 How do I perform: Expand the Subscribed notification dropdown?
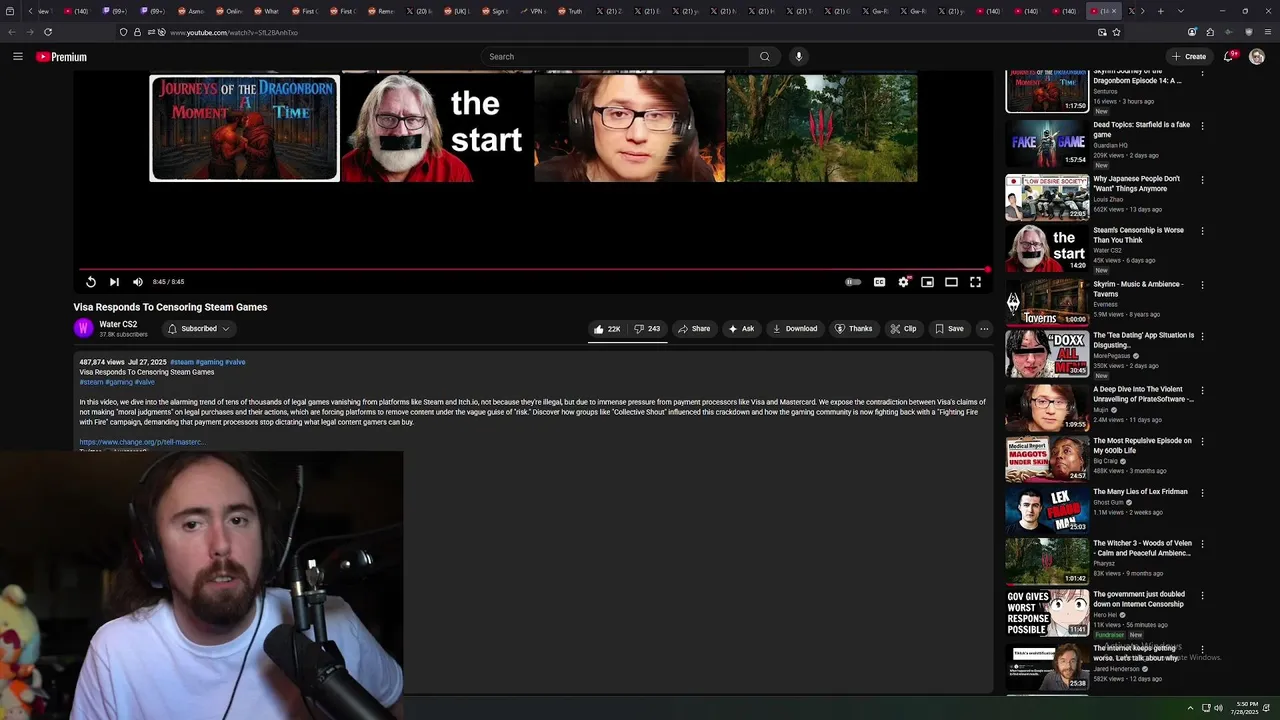pos(198,329)
